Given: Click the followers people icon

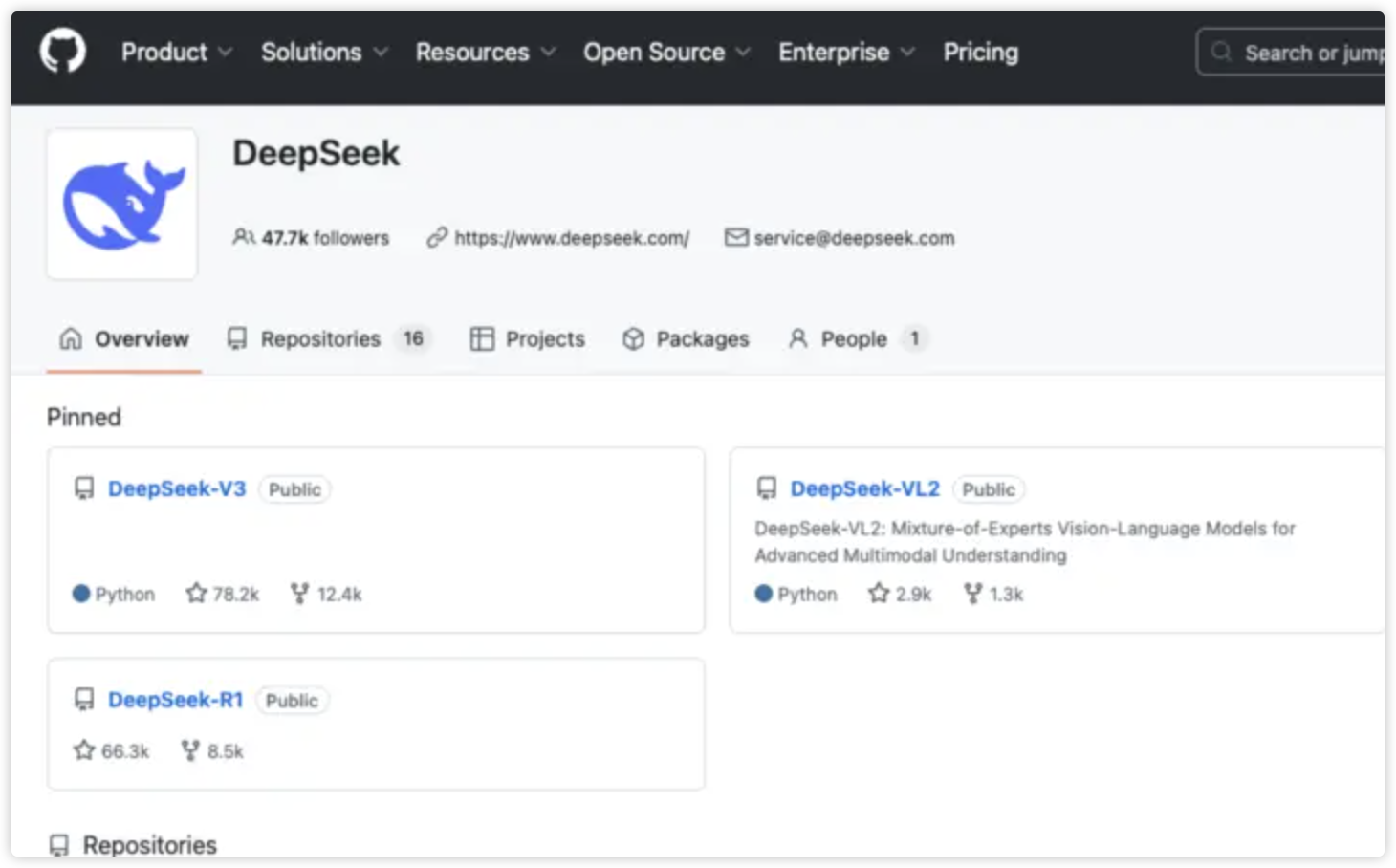Looking at the screenshot, I should click(244, 237).
